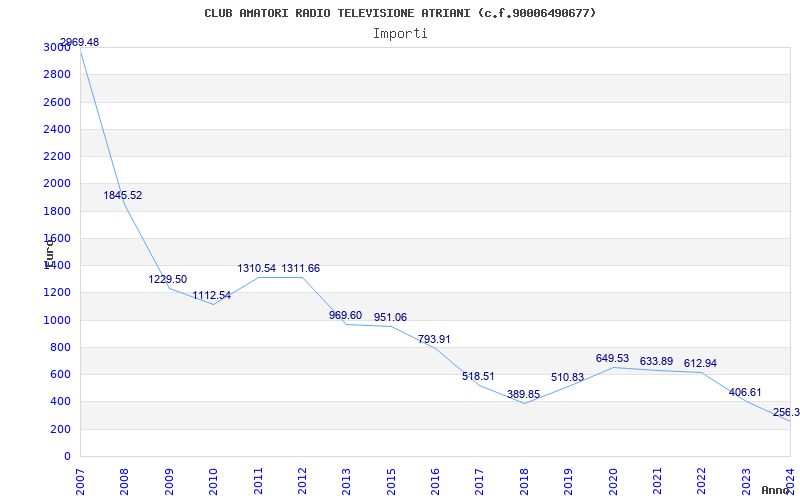
Task: Select the data label 518.51
Action: 479,377
